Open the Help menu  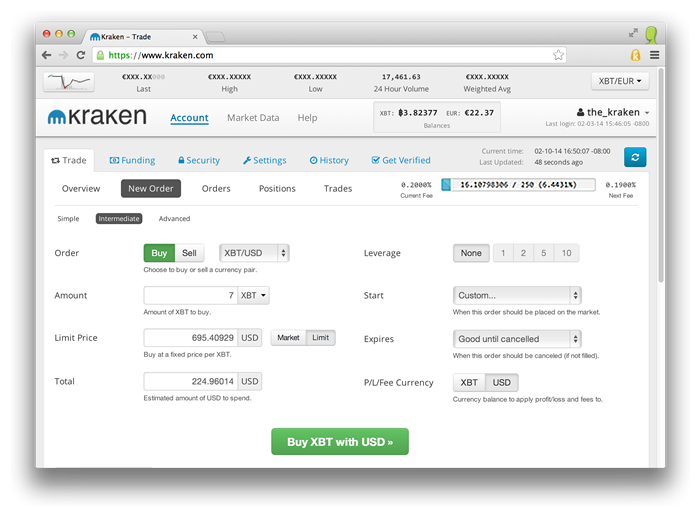307,118
